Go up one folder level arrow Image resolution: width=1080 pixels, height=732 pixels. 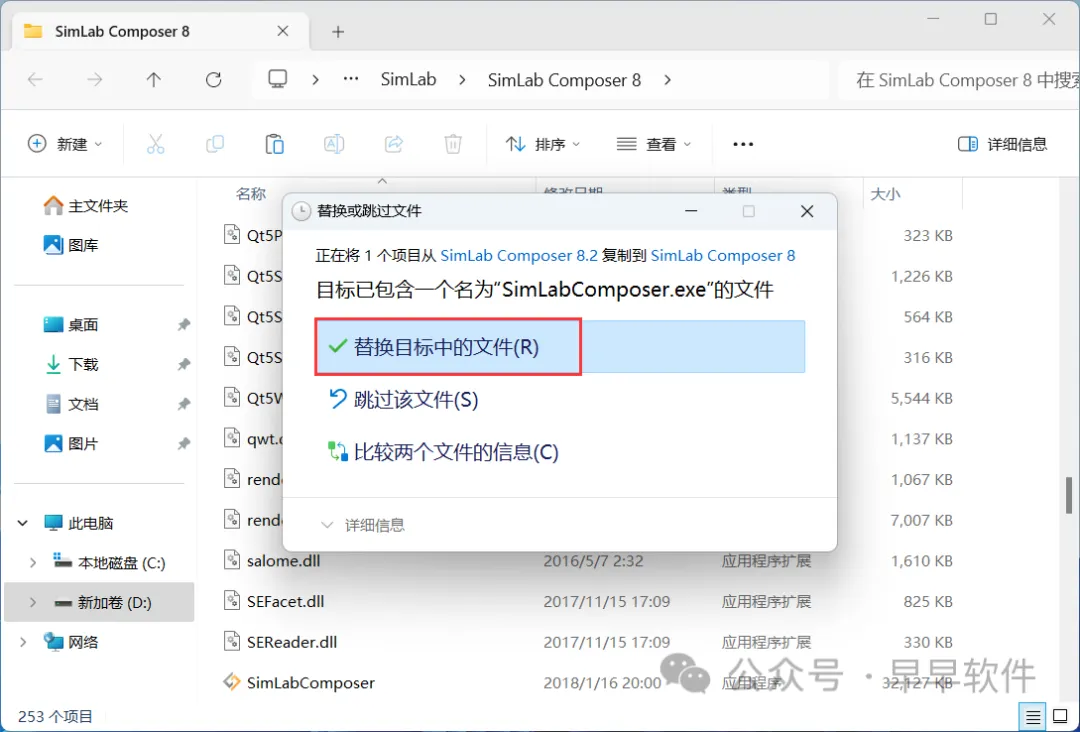(x=154, y=80)
